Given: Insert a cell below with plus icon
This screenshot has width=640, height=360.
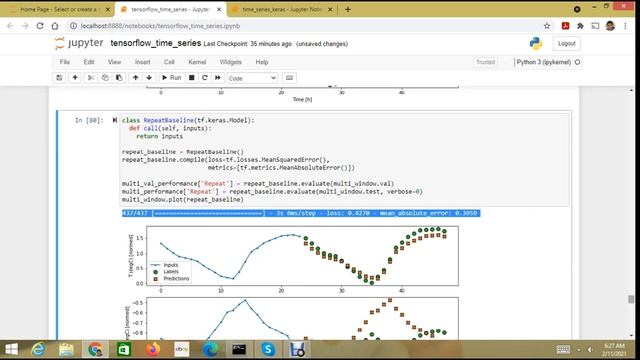Looking at the screenshot, I should [x=75, y=78].
